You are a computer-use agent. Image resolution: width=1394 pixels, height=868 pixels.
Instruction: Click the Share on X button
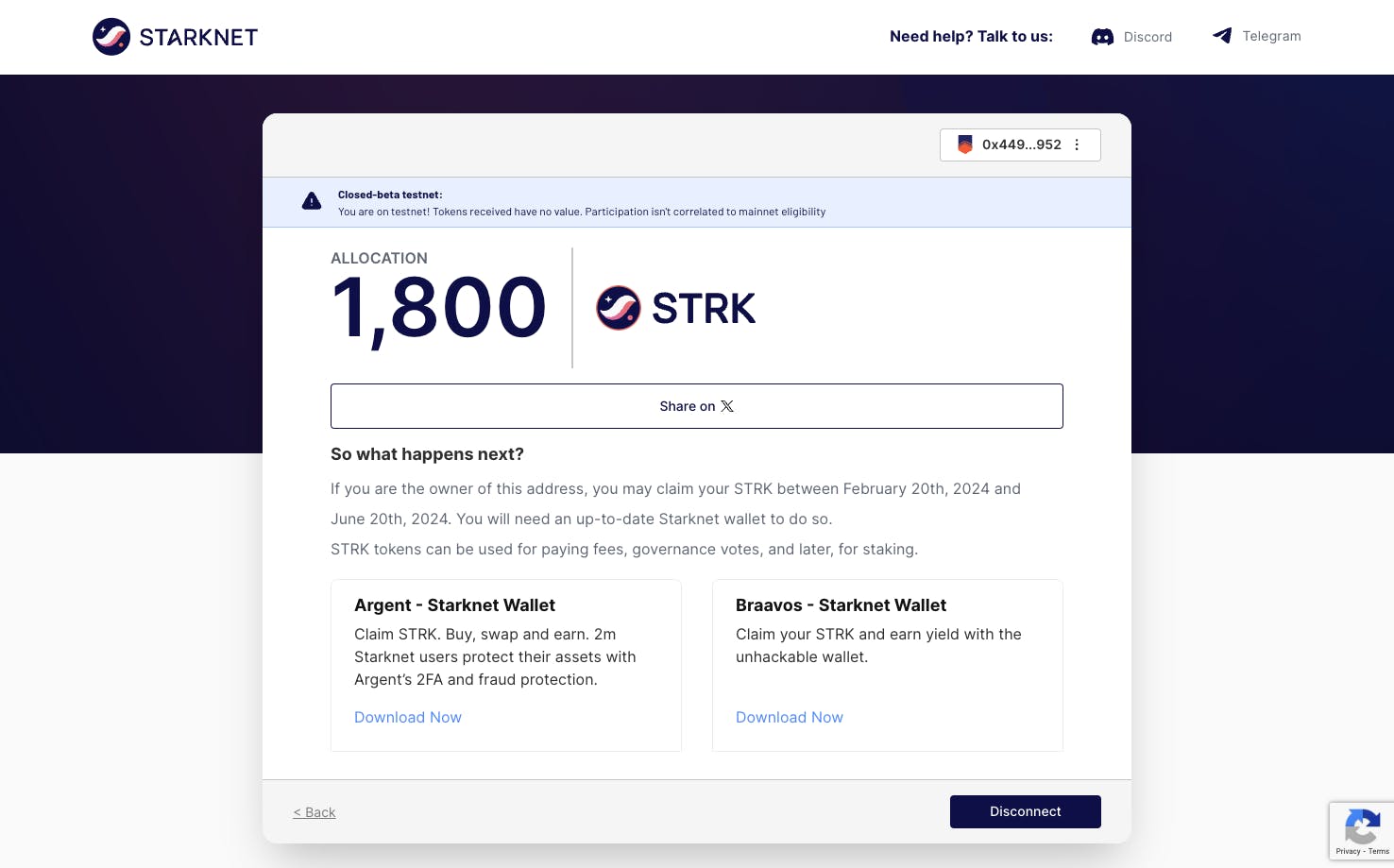click(697, 406)
